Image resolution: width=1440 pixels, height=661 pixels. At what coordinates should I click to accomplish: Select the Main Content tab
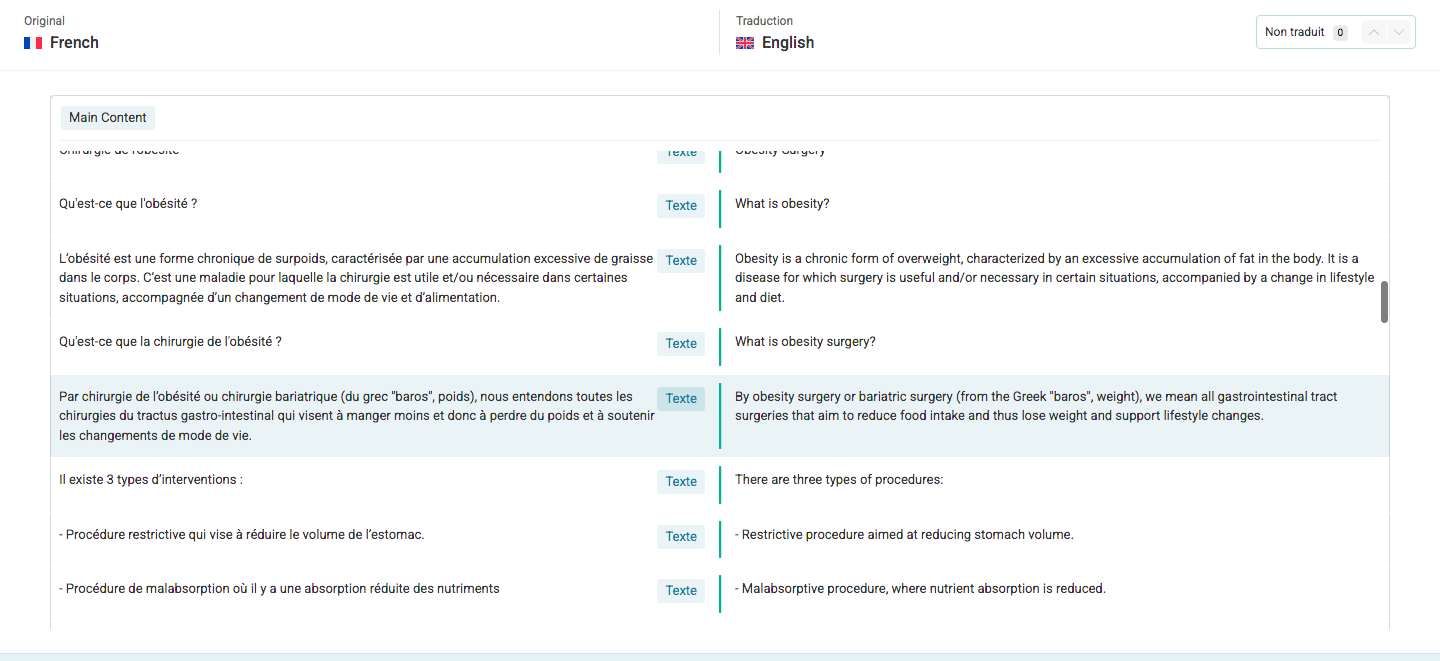pos(108,118)
